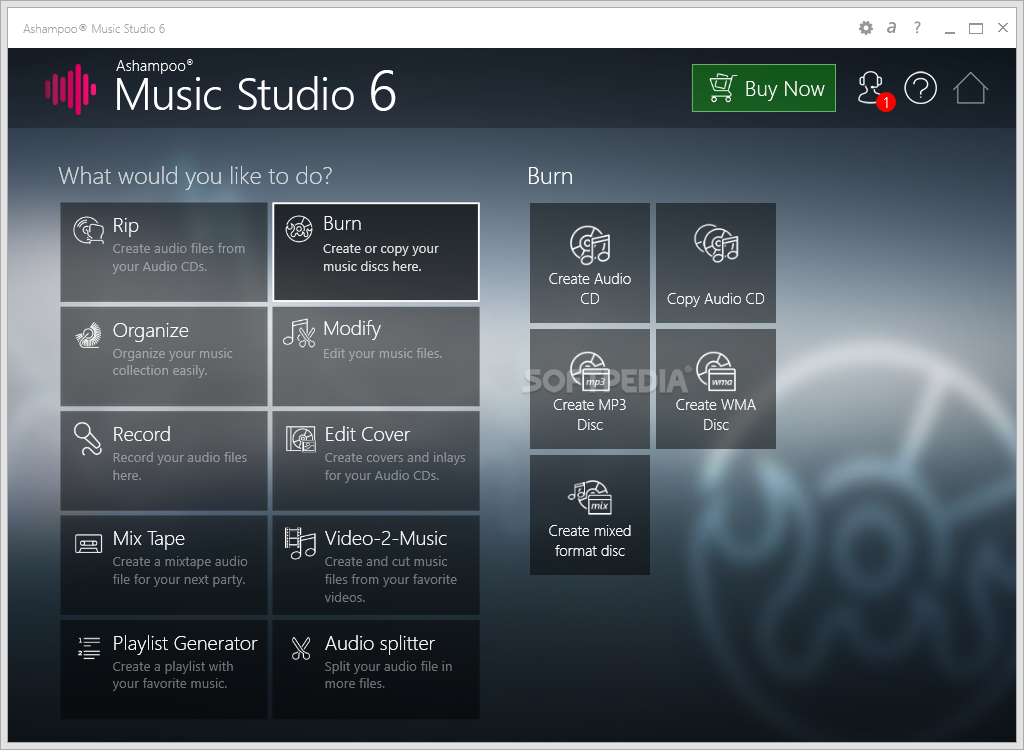Open the Rip tile
1024x750 pixels.
[x=164, y=252]
